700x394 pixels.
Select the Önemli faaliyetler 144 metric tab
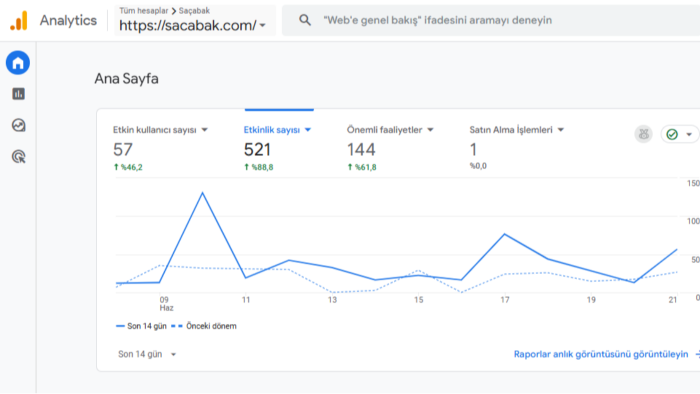[x=391, y=148]
